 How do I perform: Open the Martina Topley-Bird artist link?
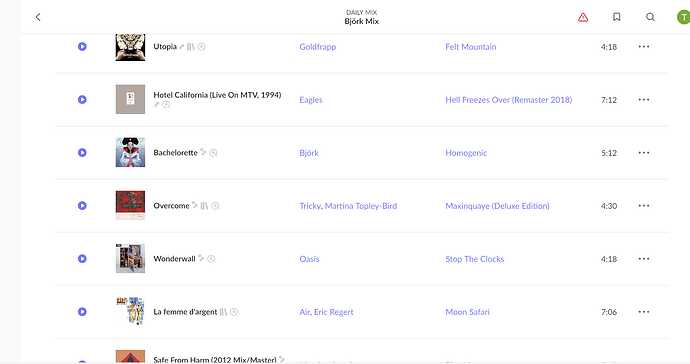(361, 206)
